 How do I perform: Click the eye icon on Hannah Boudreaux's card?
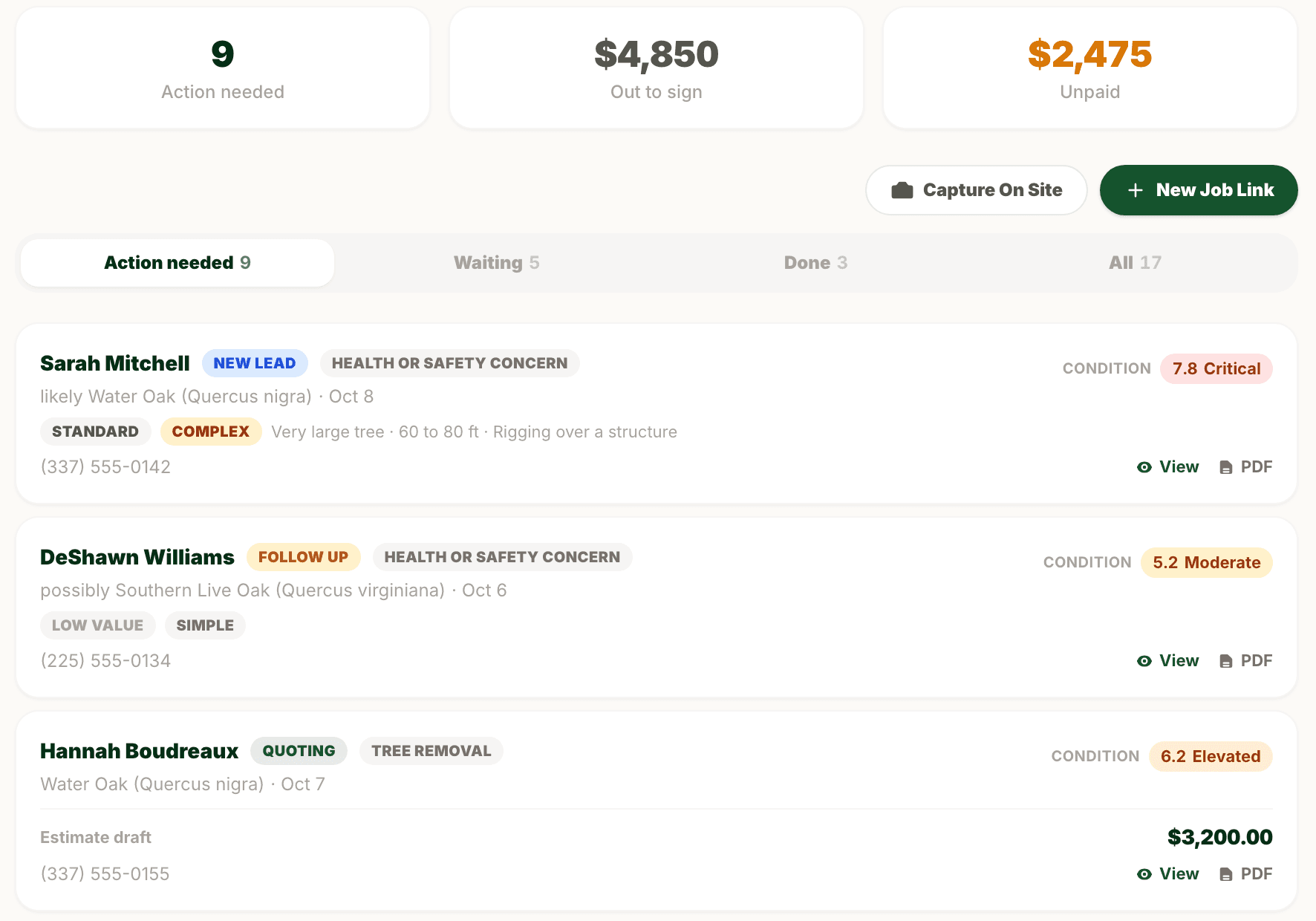tap(1144, 874)
